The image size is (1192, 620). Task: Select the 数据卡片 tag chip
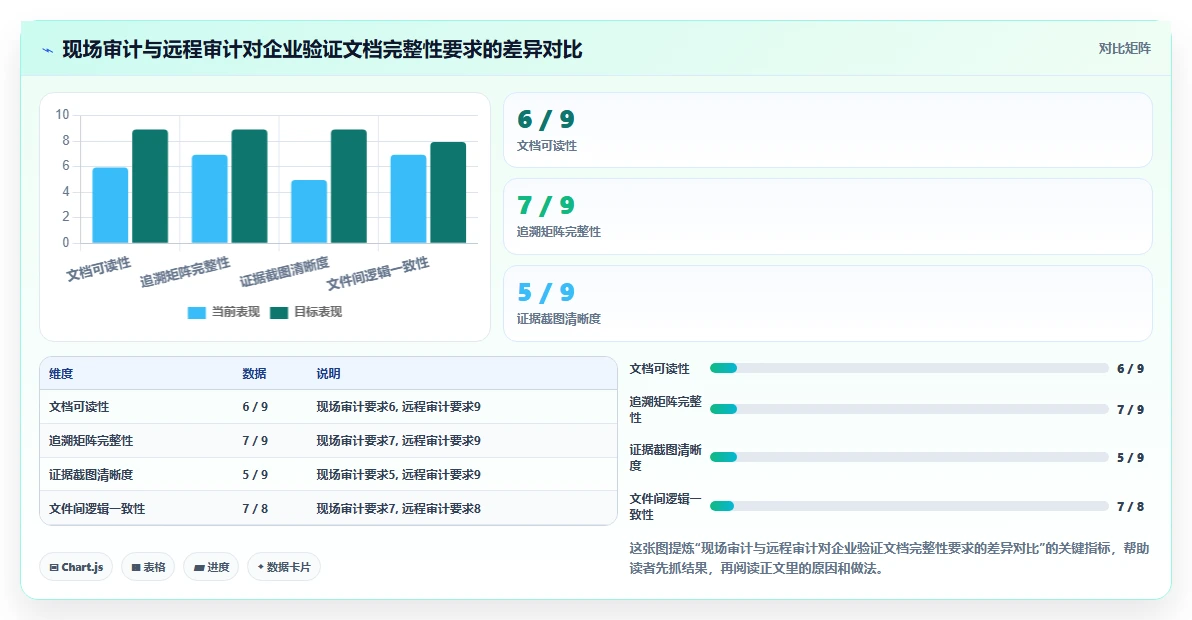(284, 567)
